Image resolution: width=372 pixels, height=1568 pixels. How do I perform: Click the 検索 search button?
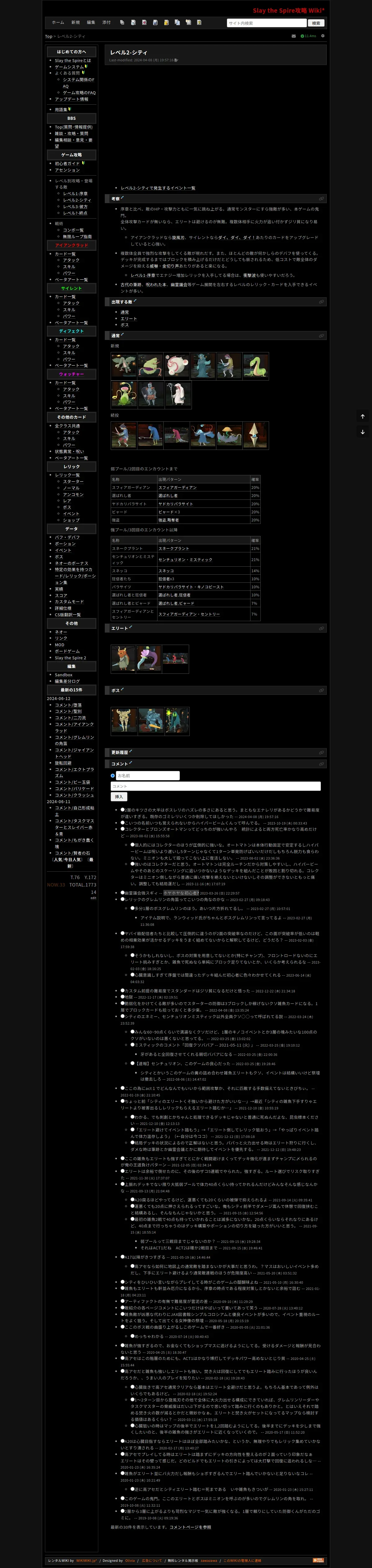pos(316,23)
